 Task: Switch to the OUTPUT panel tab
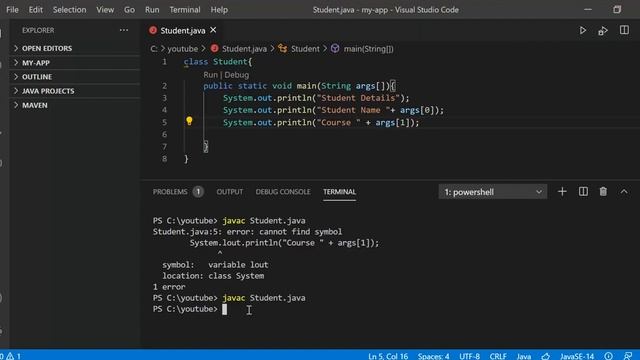tap(230, 191)
